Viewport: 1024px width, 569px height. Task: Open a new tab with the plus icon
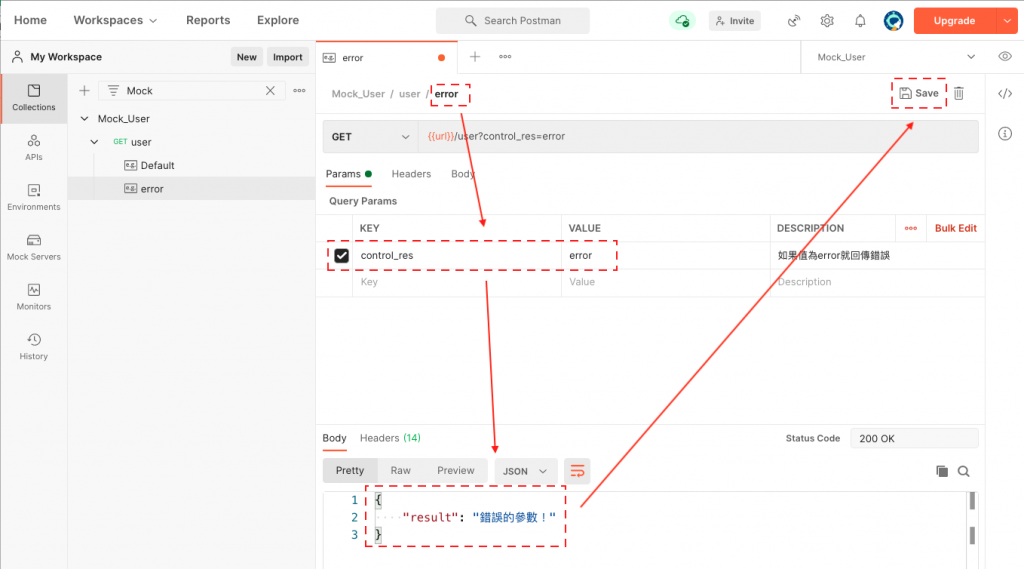(475, 57)
